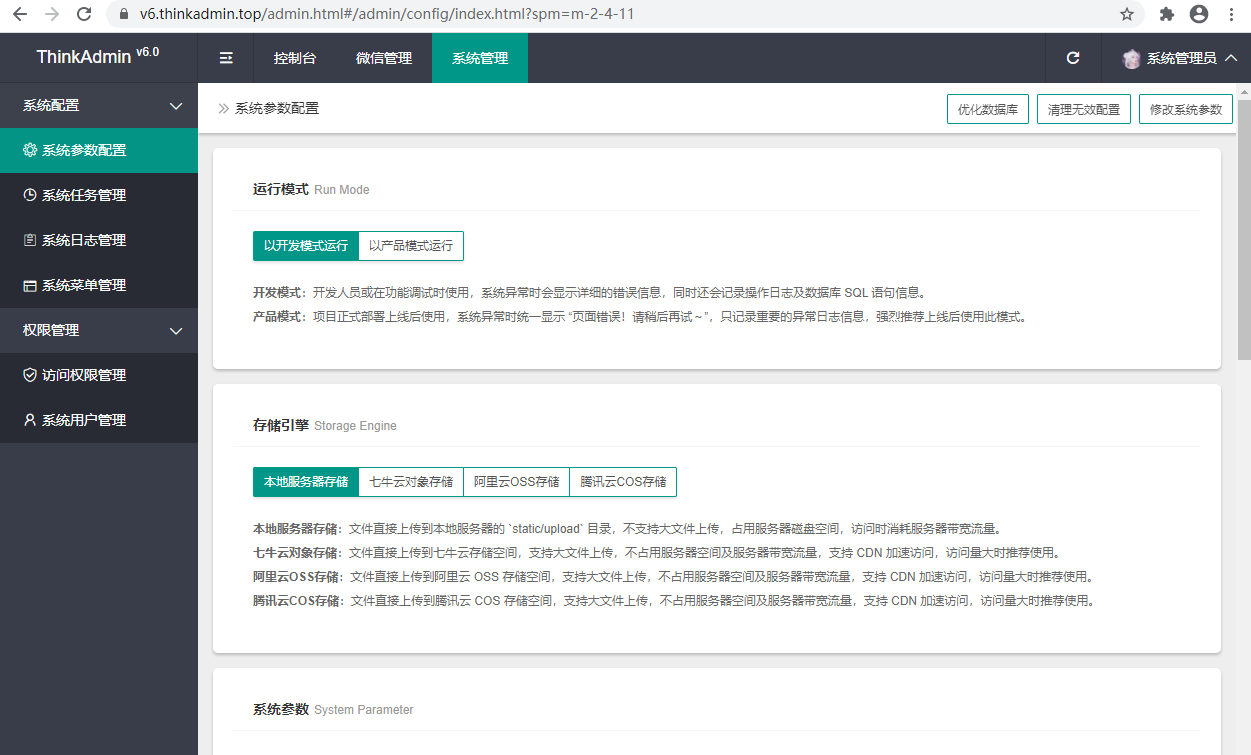1251x755 pixels.
Task: Click the 优化数据库 button
Action: (987, 108)
